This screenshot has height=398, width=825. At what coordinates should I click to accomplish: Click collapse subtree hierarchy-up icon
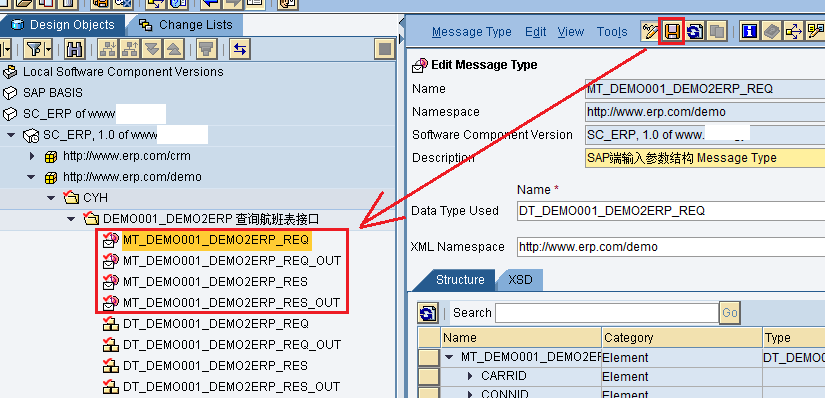(x=130, y=50)
